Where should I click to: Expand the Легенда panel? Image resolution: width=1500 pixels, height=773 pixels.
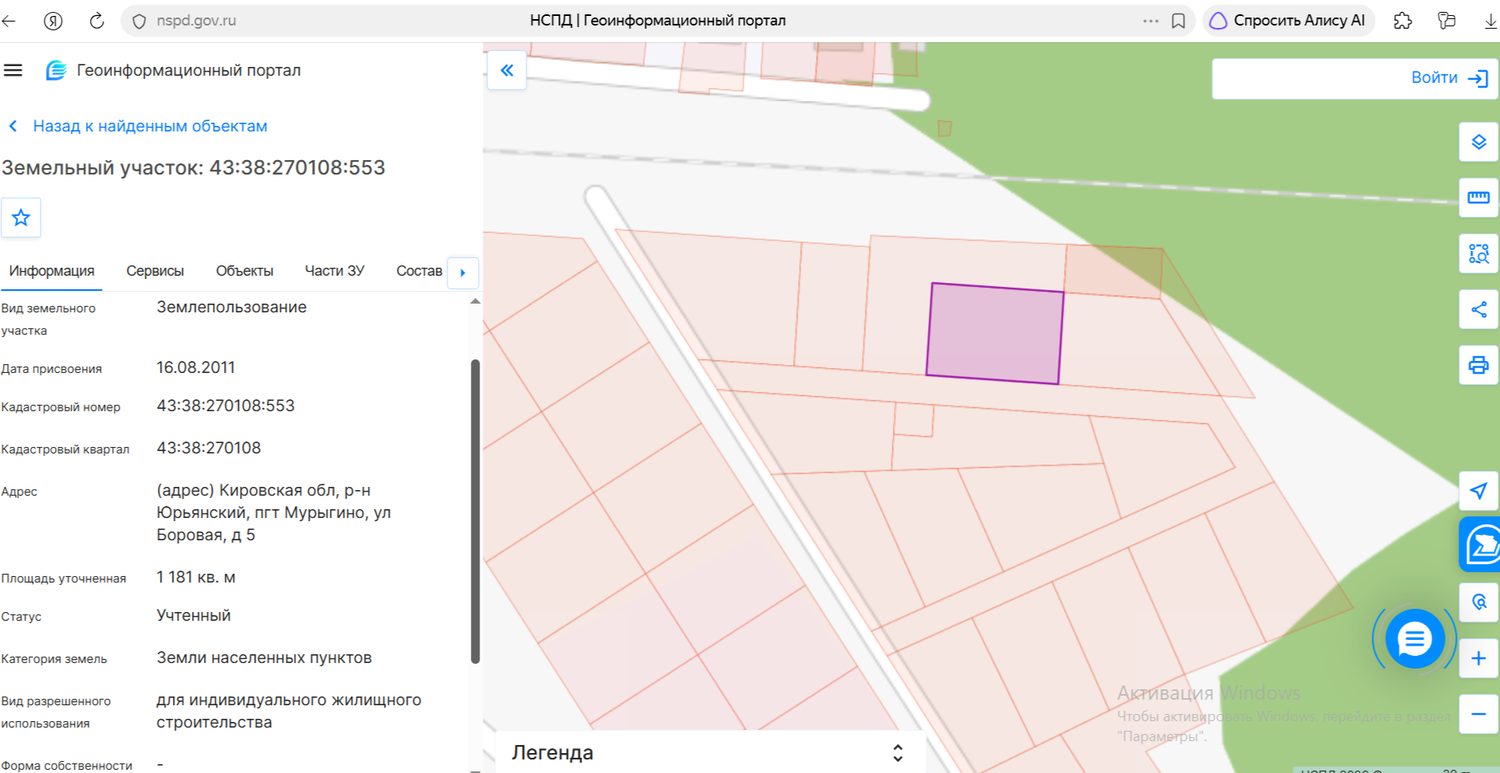(x=898, y=753)
